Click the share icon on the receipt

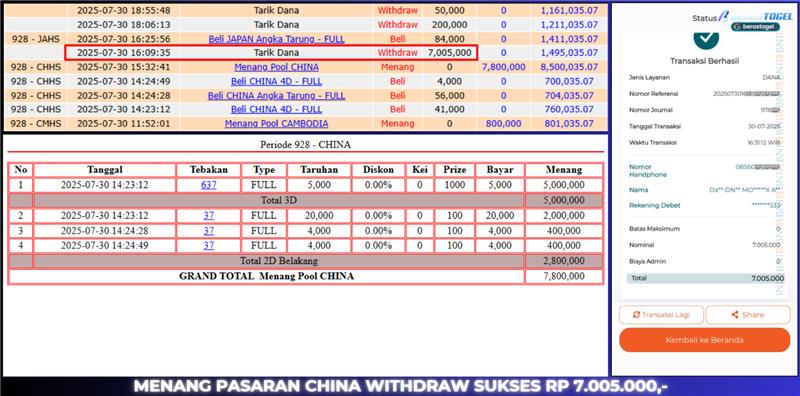coord(735,315)
